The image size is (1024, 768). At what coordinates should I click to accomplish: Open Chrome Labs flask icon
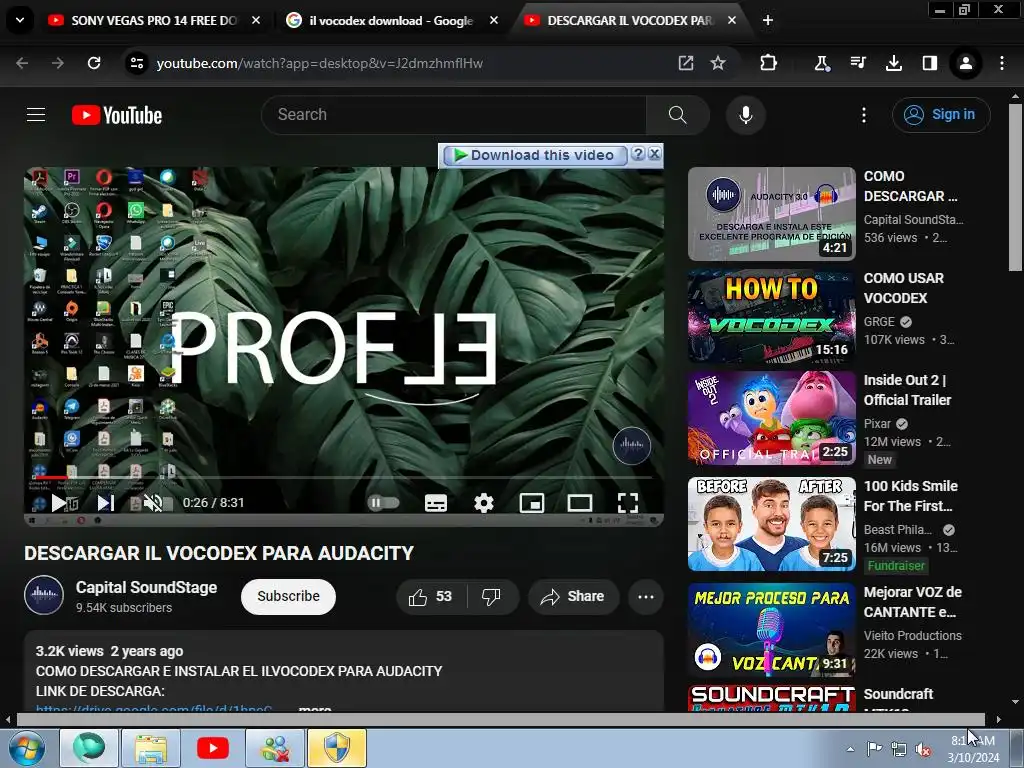pos(822,63)
